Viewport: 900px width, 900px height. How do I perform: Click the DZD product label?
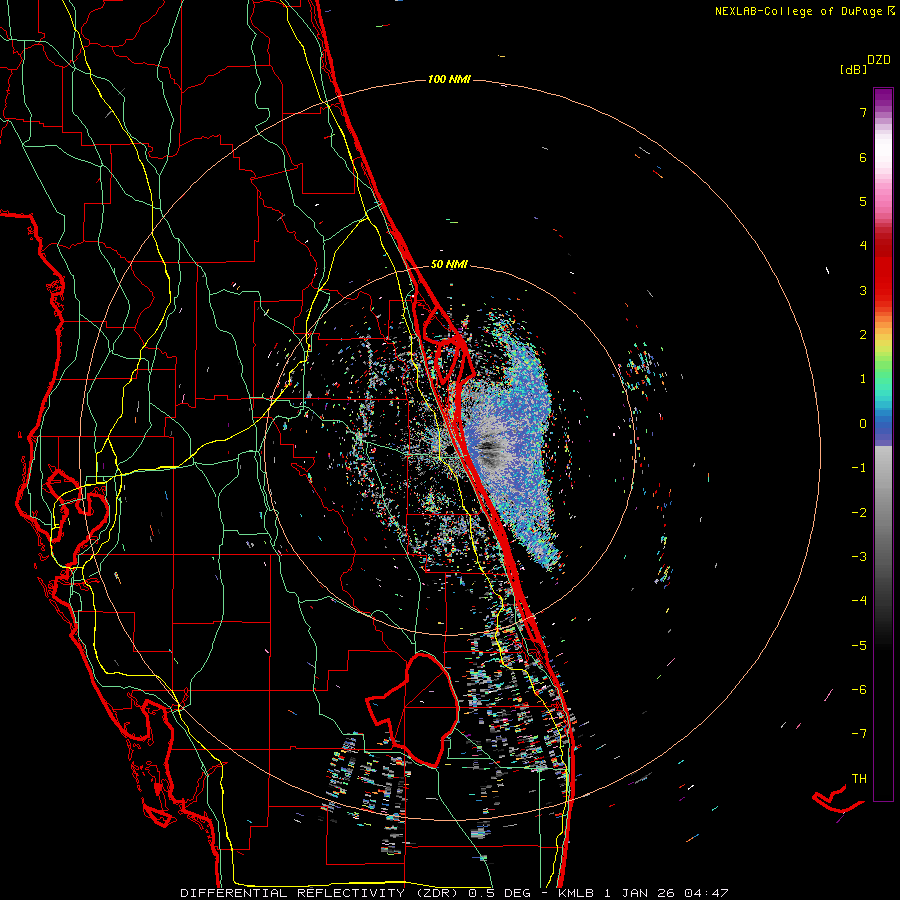pyautogui.click(x=879, y=60)
